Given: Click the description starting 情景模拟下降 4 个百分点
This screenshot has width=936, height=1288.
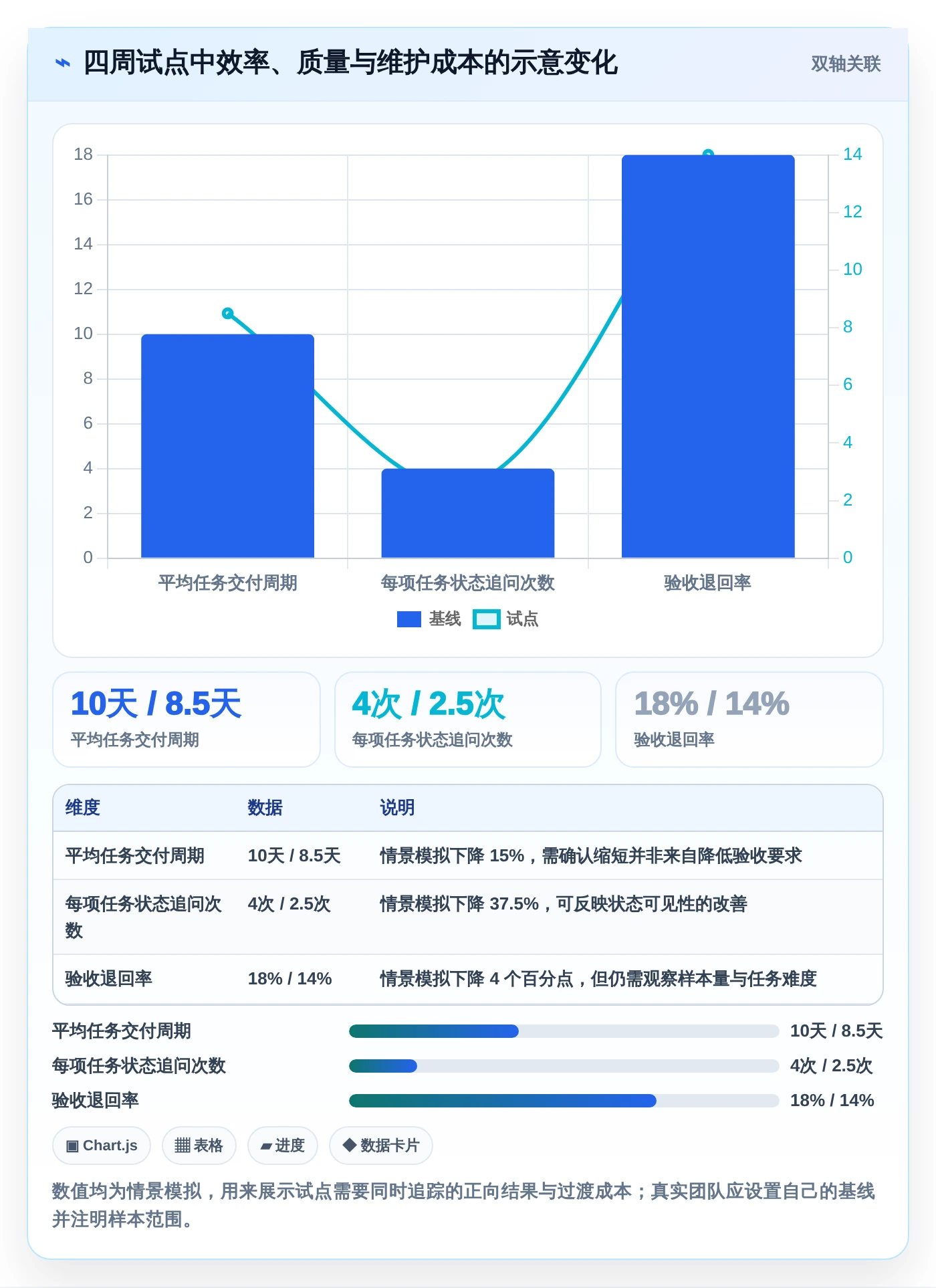Looking at the screenshot, I should coord(598,979).
